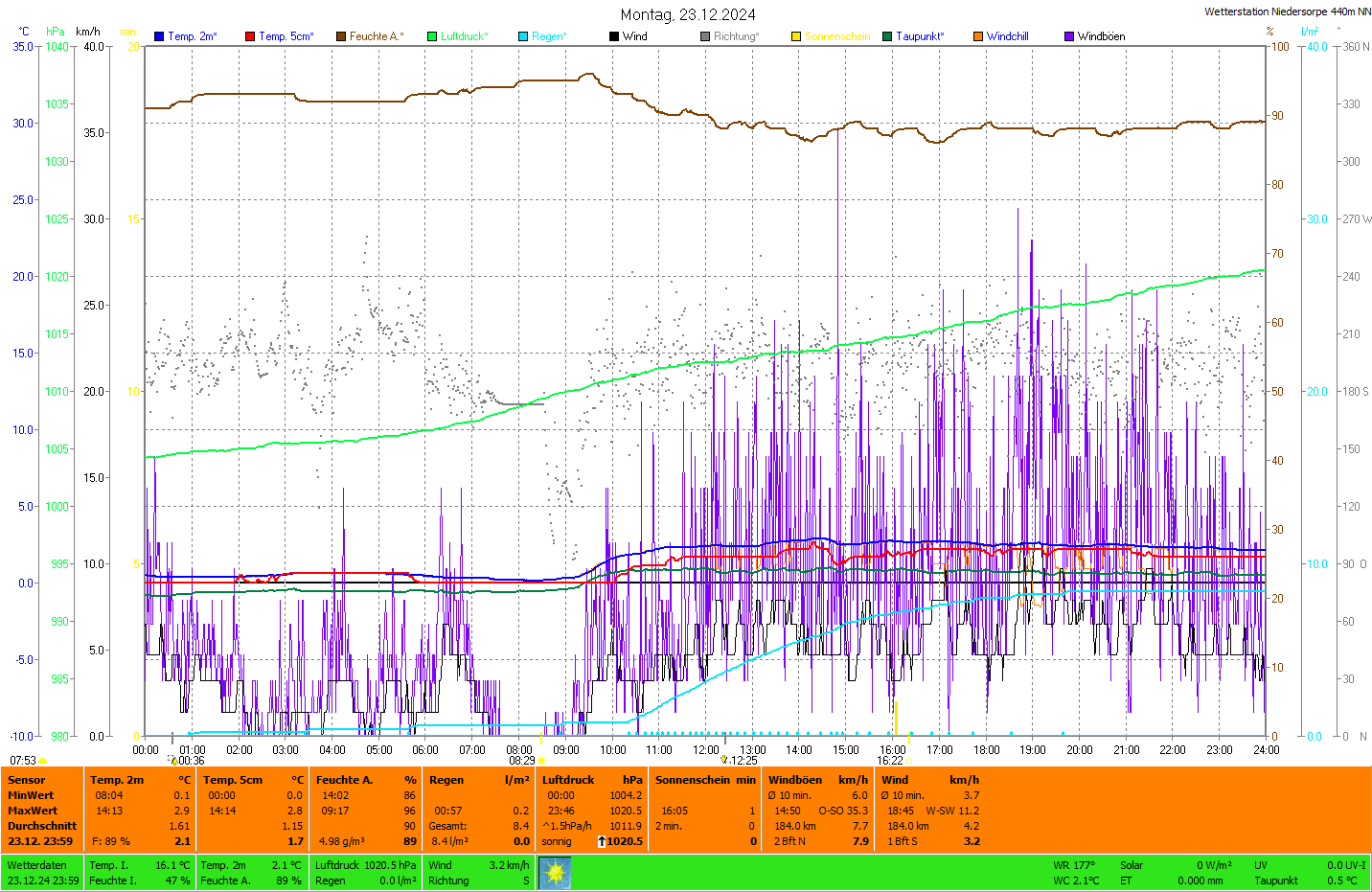Click the yellow sun marker at 08:29
Viewport: 1372px width, 892px height.
point(541,761)
